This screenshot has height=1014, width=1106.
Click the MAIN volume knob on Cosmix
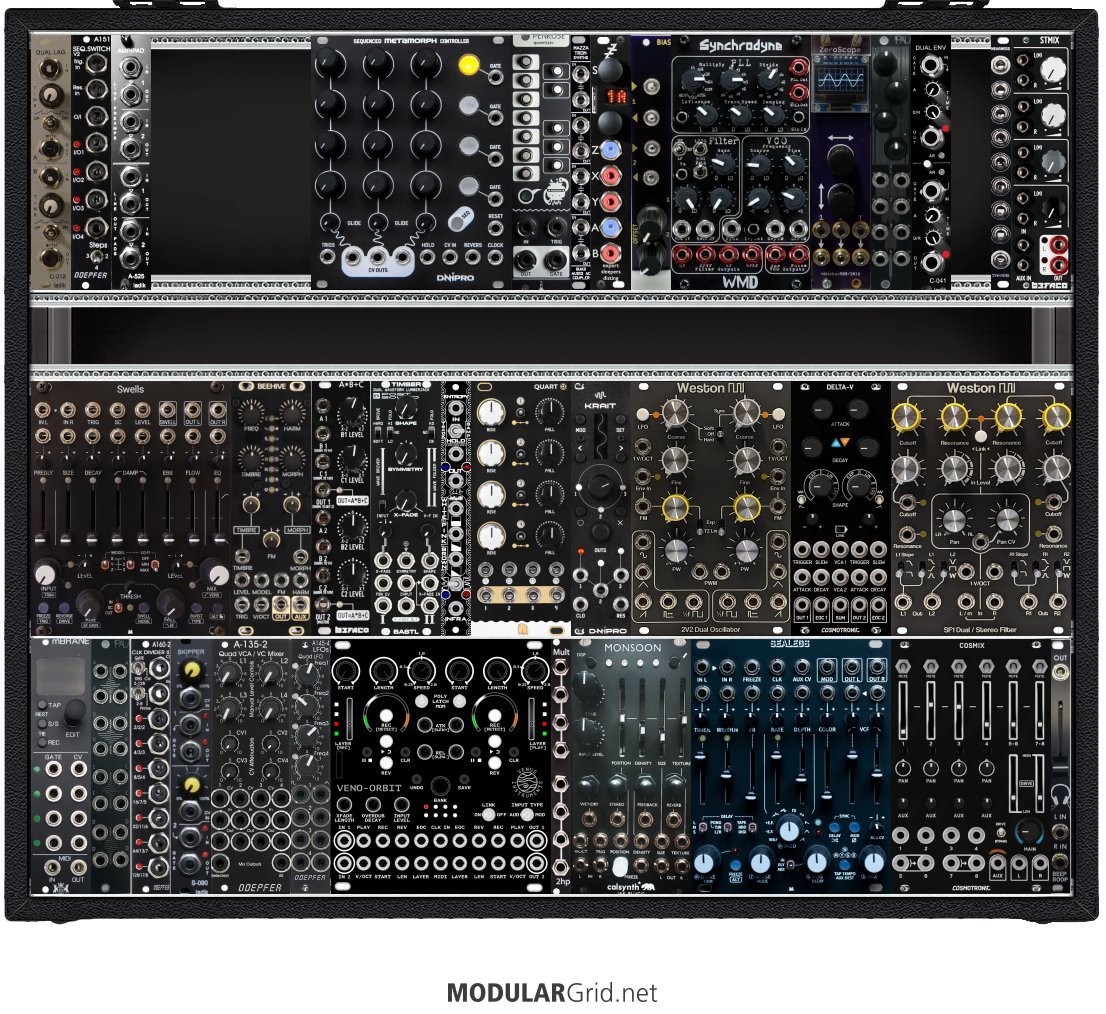click(1029, 832)
